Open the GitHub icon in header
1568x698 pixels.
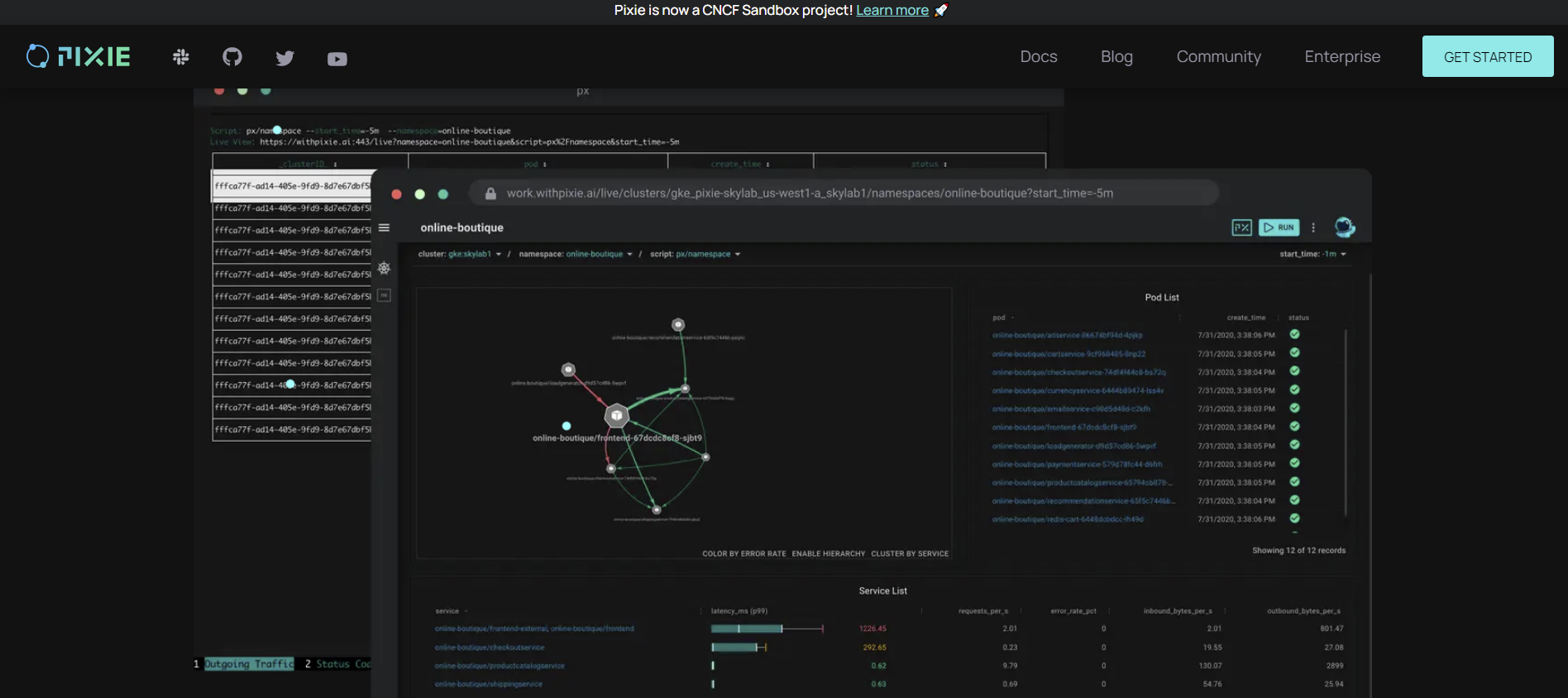(x=232, y=57)
